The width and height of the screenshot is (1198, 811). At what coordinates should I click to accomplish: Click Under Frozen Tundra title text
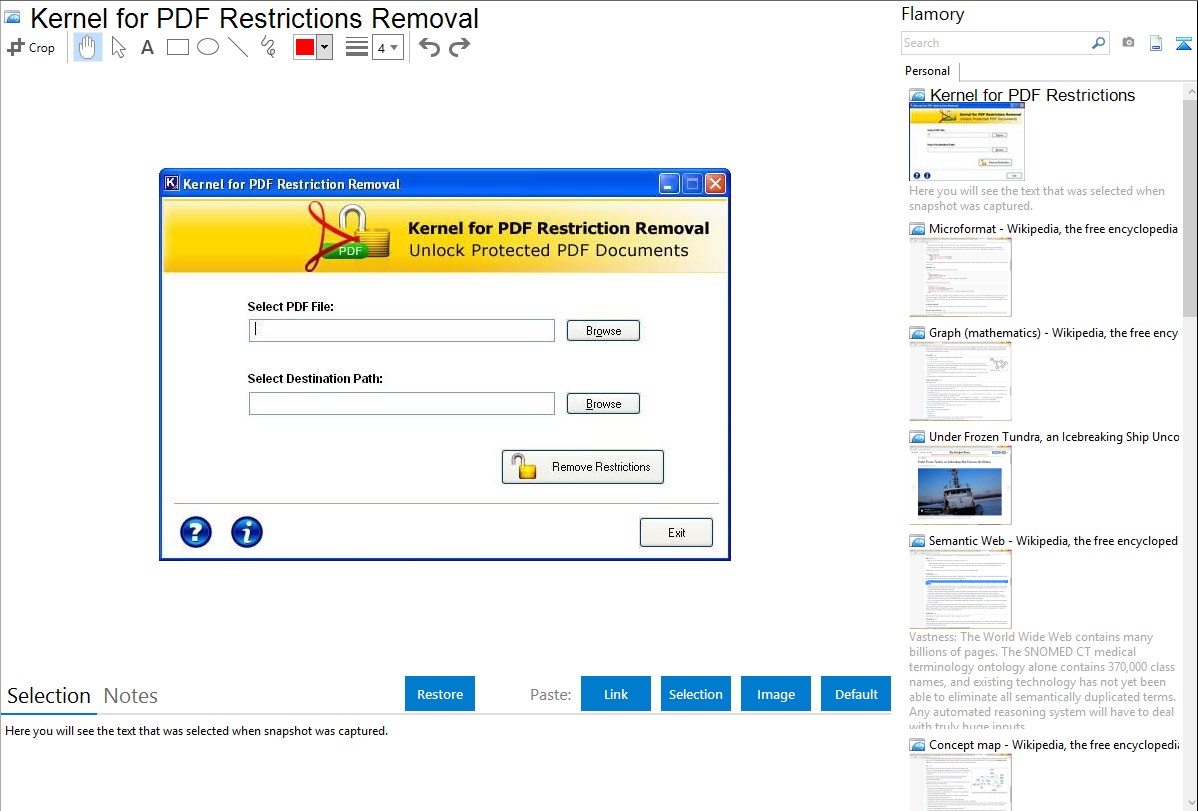click(1054, 436)
